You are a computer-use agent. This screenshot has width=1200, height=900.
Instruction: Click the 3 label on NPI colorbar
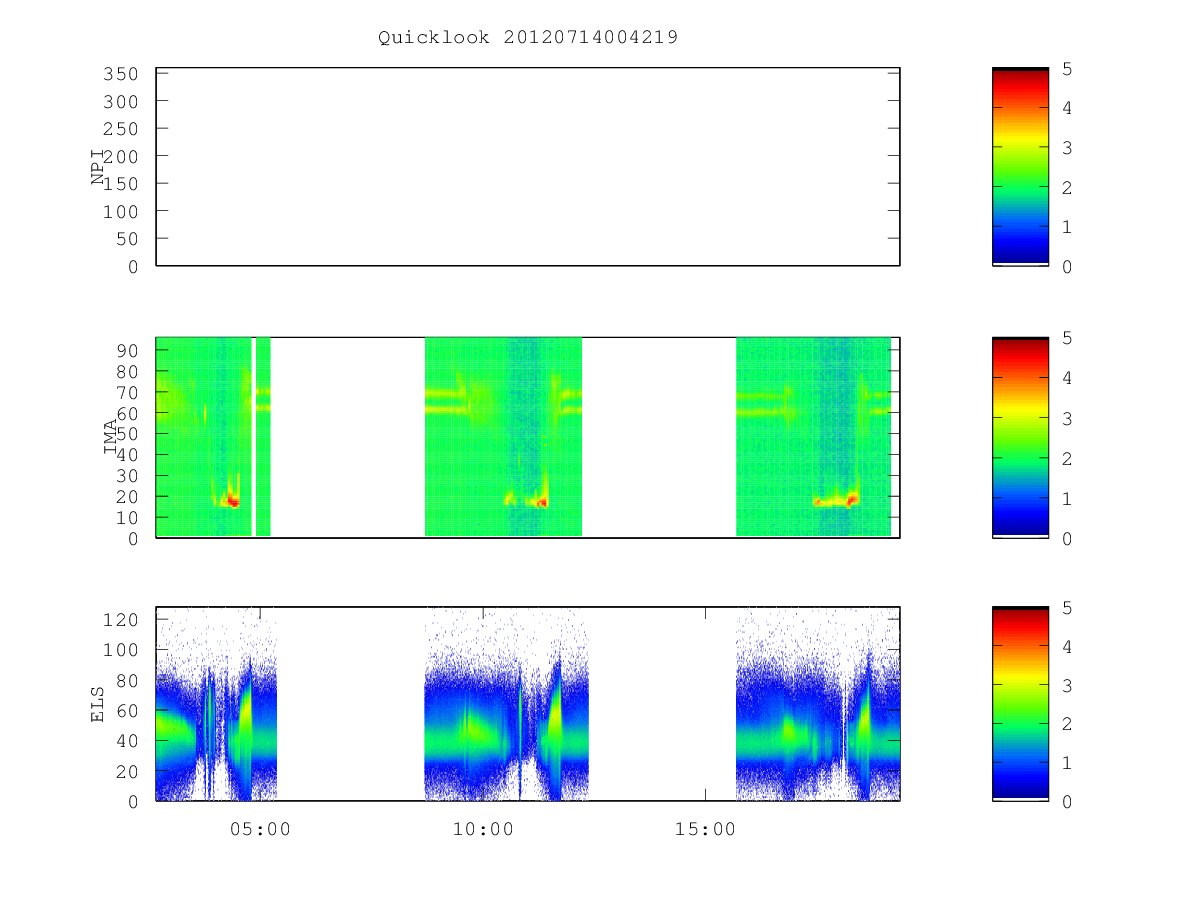(1067, 147)
